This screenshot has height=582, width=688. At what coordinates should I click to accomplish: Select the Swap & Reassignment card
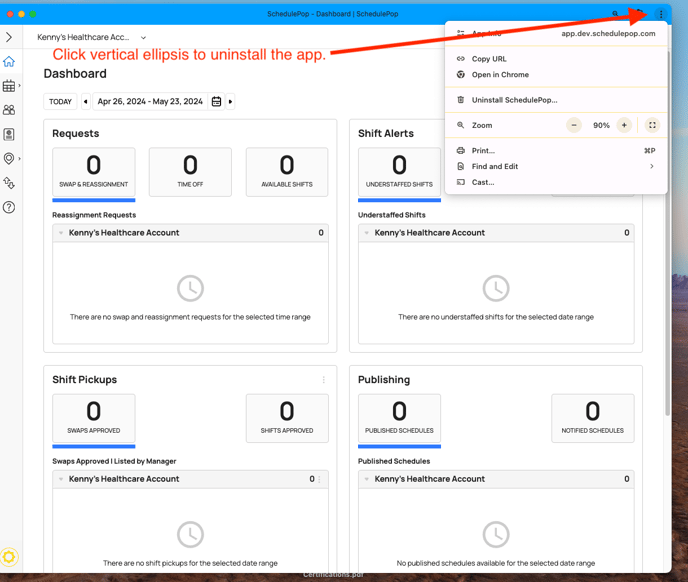pyautogui.click(x=94, y=172)
